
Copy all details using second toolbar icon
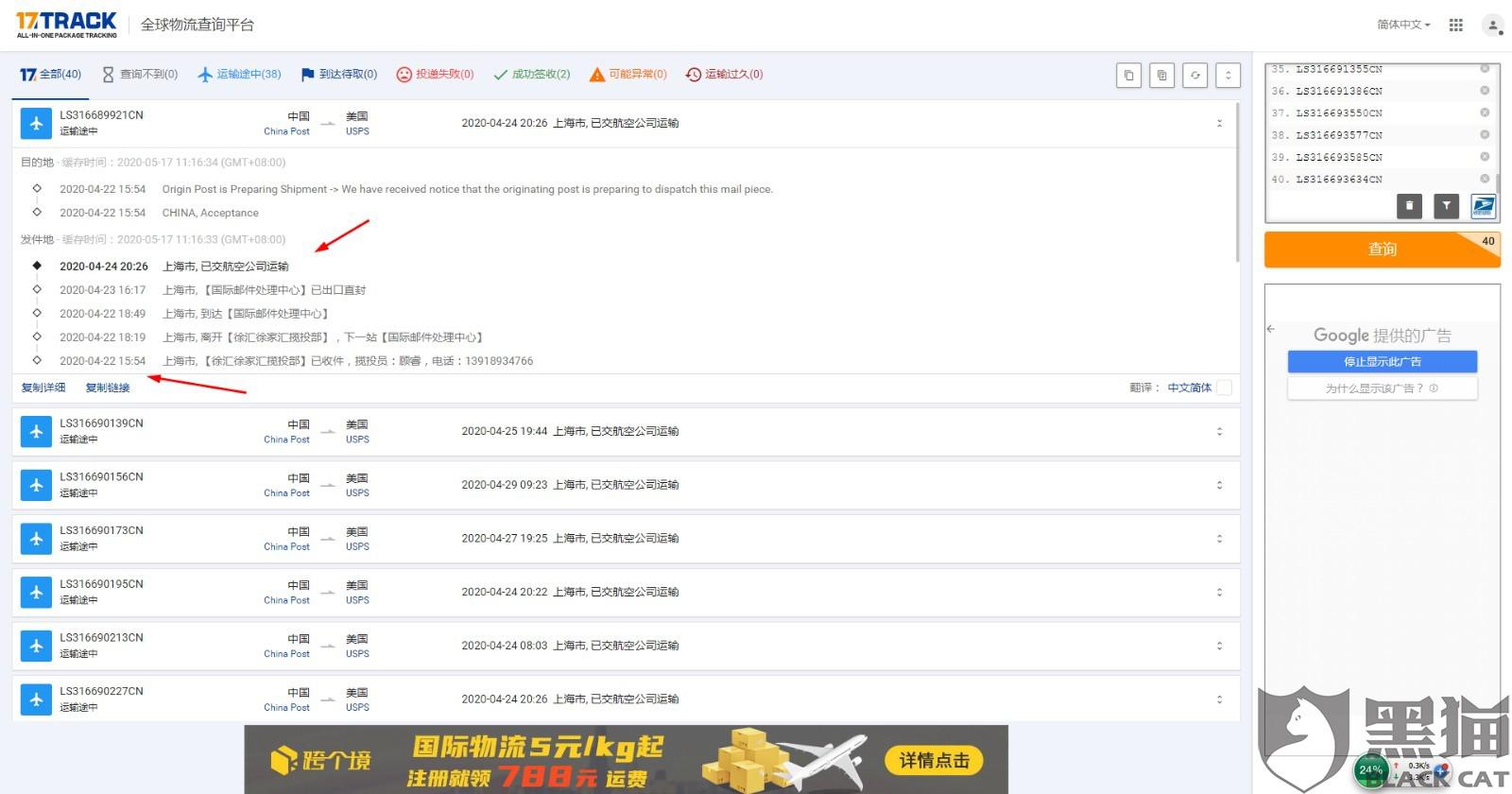coord(1162,76)
